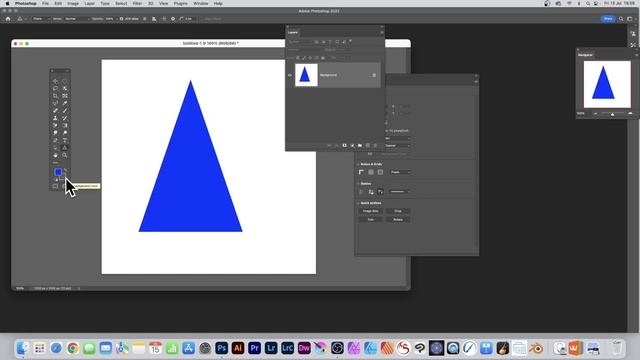Create a new group in Layers panel

pos(360,145)
